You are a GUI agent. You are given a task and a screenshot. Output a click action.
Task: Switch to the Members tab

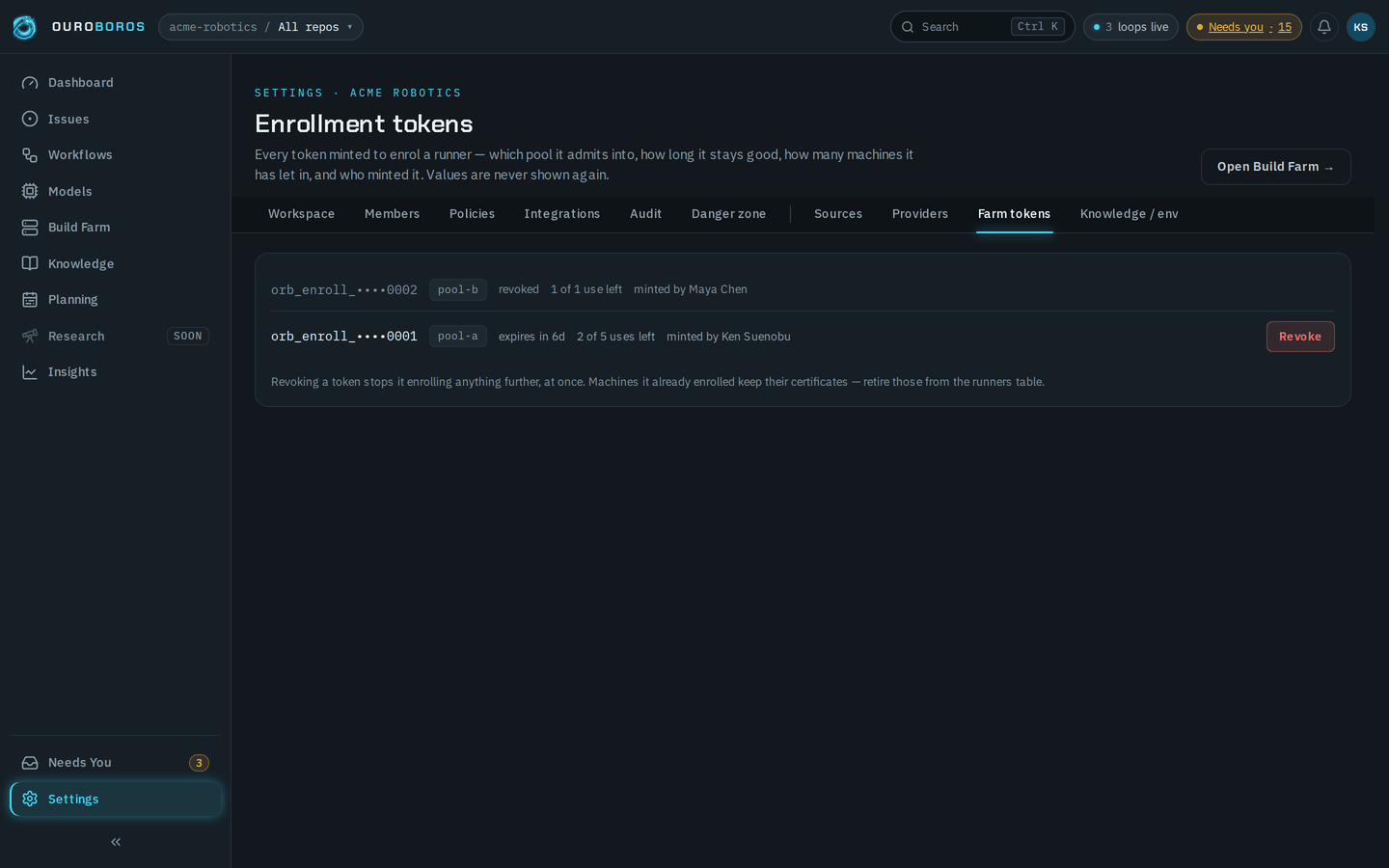[x=392, y=214]
